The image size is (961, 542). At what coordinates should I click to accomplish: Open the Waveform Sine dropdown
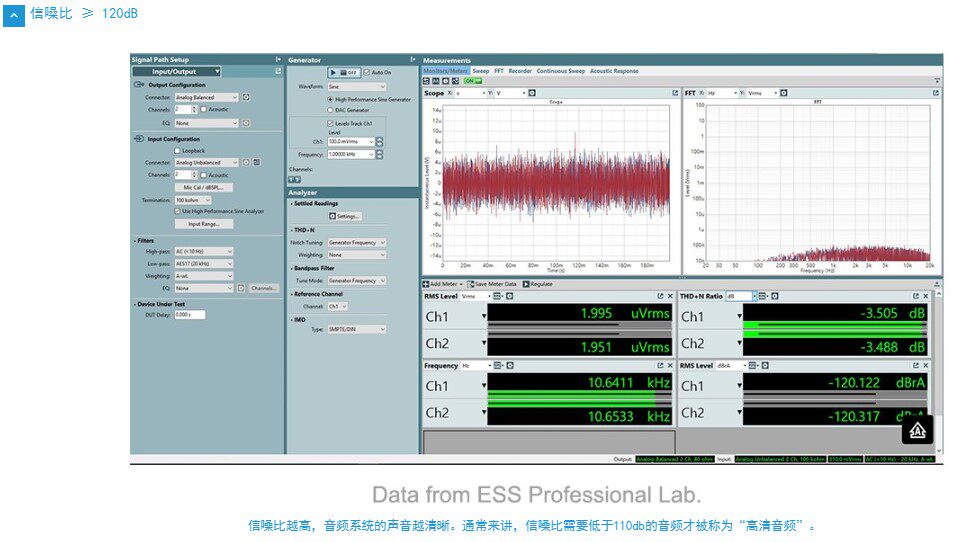357,87
